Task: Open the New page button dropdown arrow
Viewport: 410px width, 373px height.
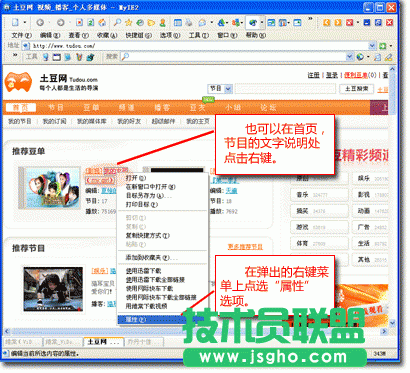Action: pos(24,23)
